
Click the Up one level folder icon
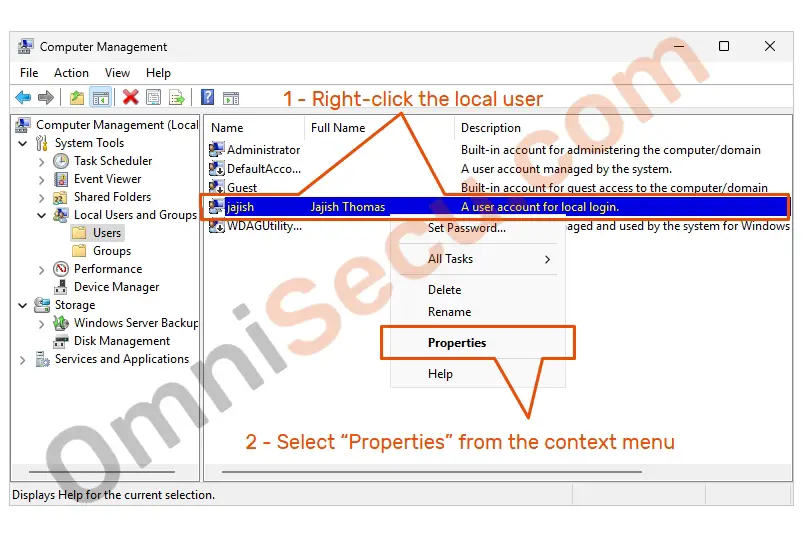coord(77,97)
